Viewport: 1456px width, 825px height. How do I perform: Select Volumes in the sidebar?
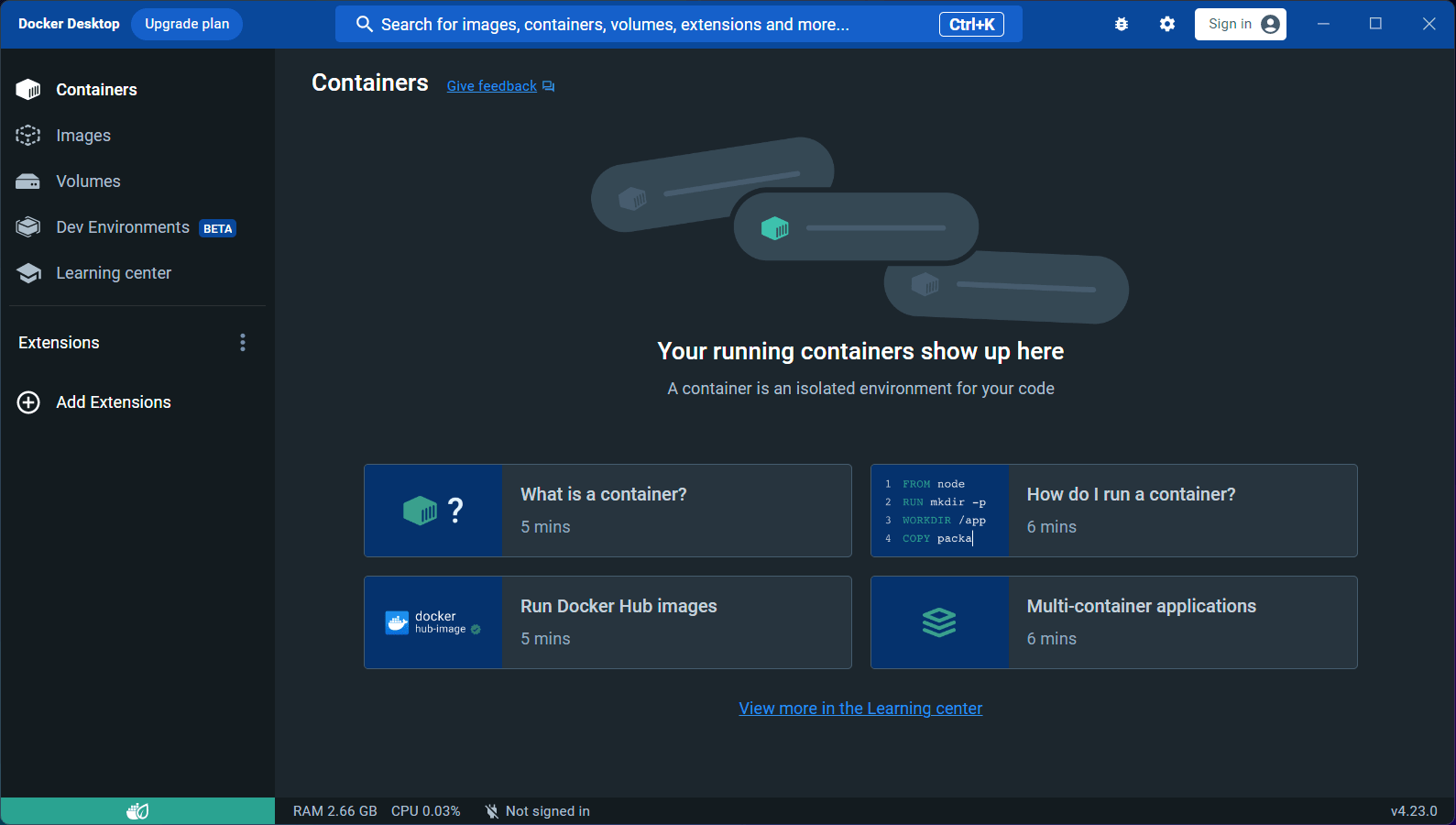88,181
